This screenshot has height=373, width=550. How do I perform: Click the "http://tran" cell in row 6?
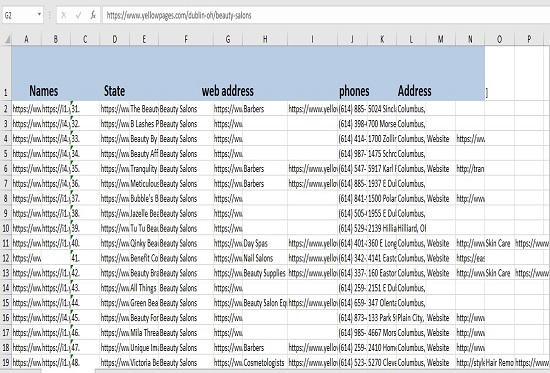coord(470,169)
